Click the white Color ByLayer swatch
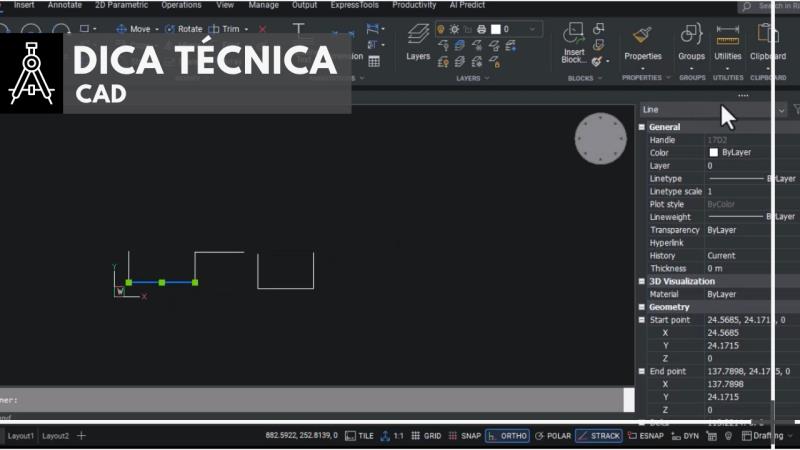 pyautogui.click(x=713, y=153)
